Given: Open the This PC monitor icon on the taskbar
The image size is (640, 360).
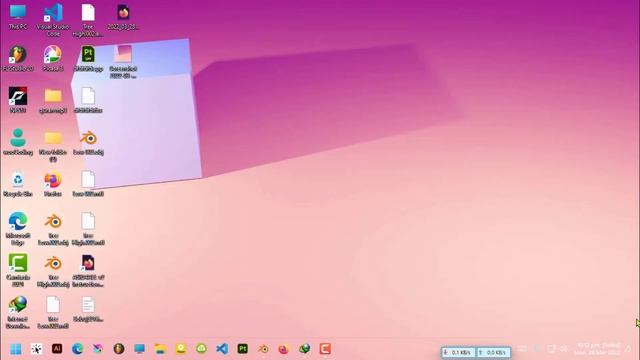Looking at the screenshot, I should coord(139,349).
